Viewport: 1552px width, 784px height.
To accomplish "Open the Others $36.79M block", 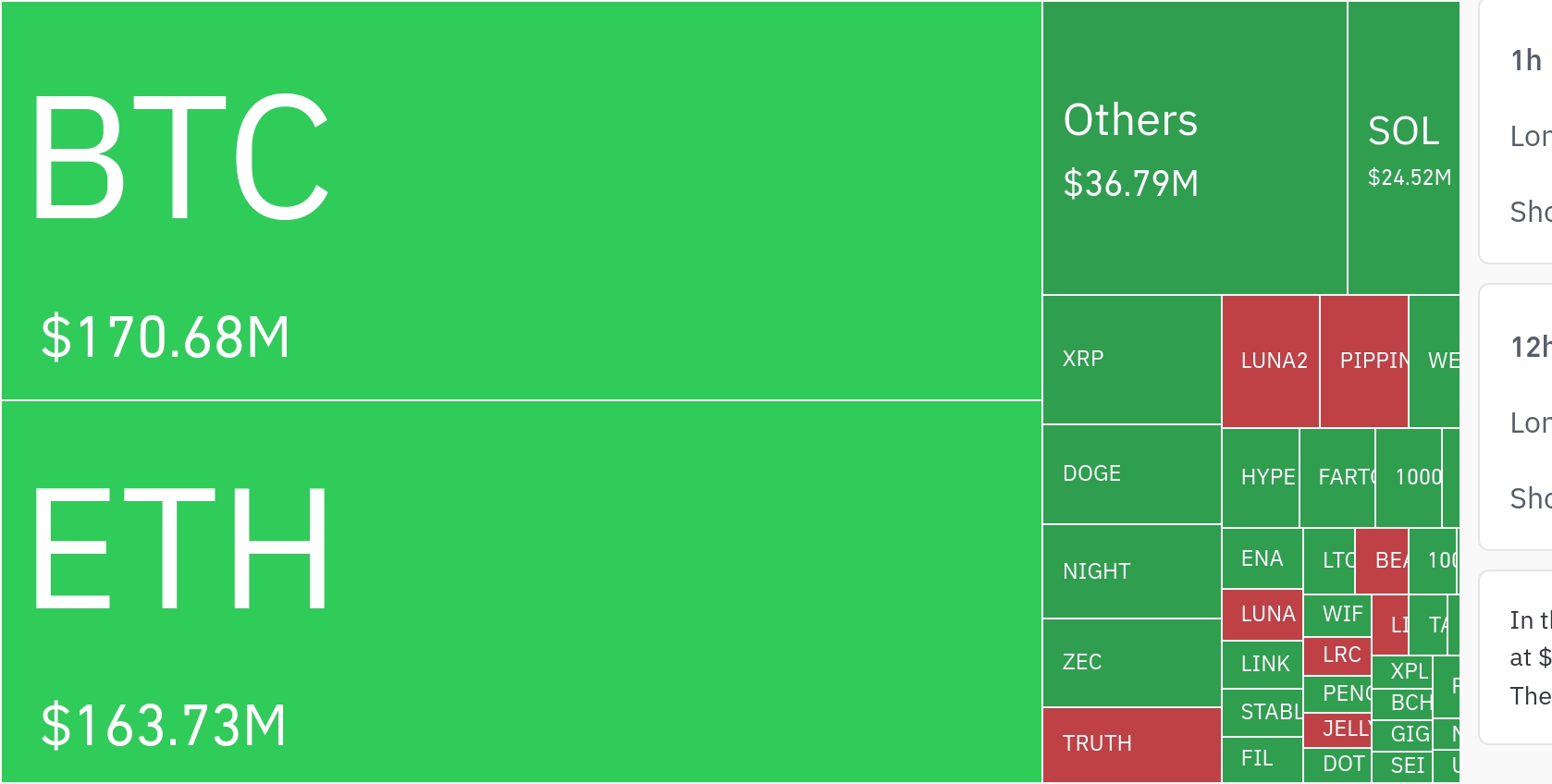I will pos(1194,148).
